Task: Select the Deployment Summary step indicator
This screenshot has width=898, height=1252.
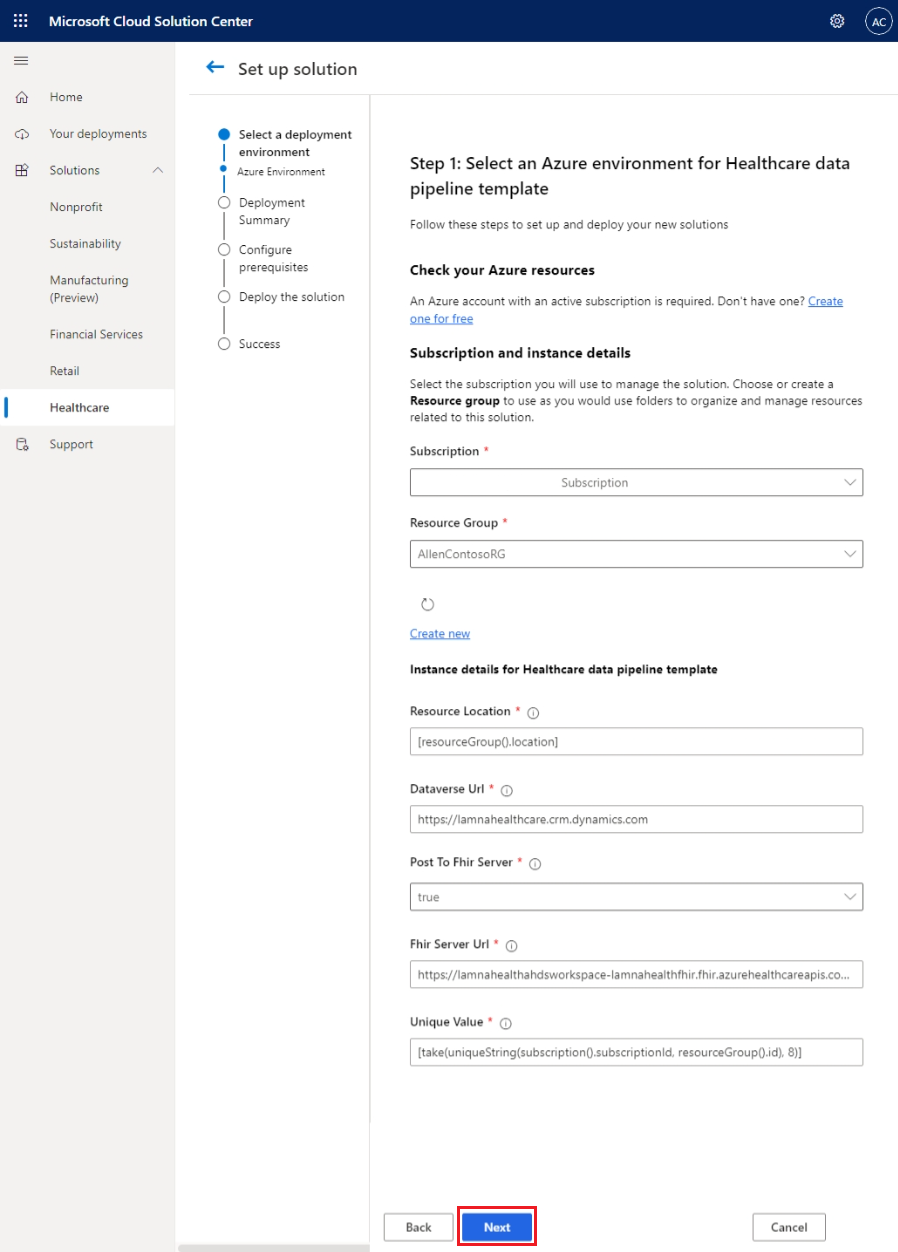Action: click(x=222, y=202)
